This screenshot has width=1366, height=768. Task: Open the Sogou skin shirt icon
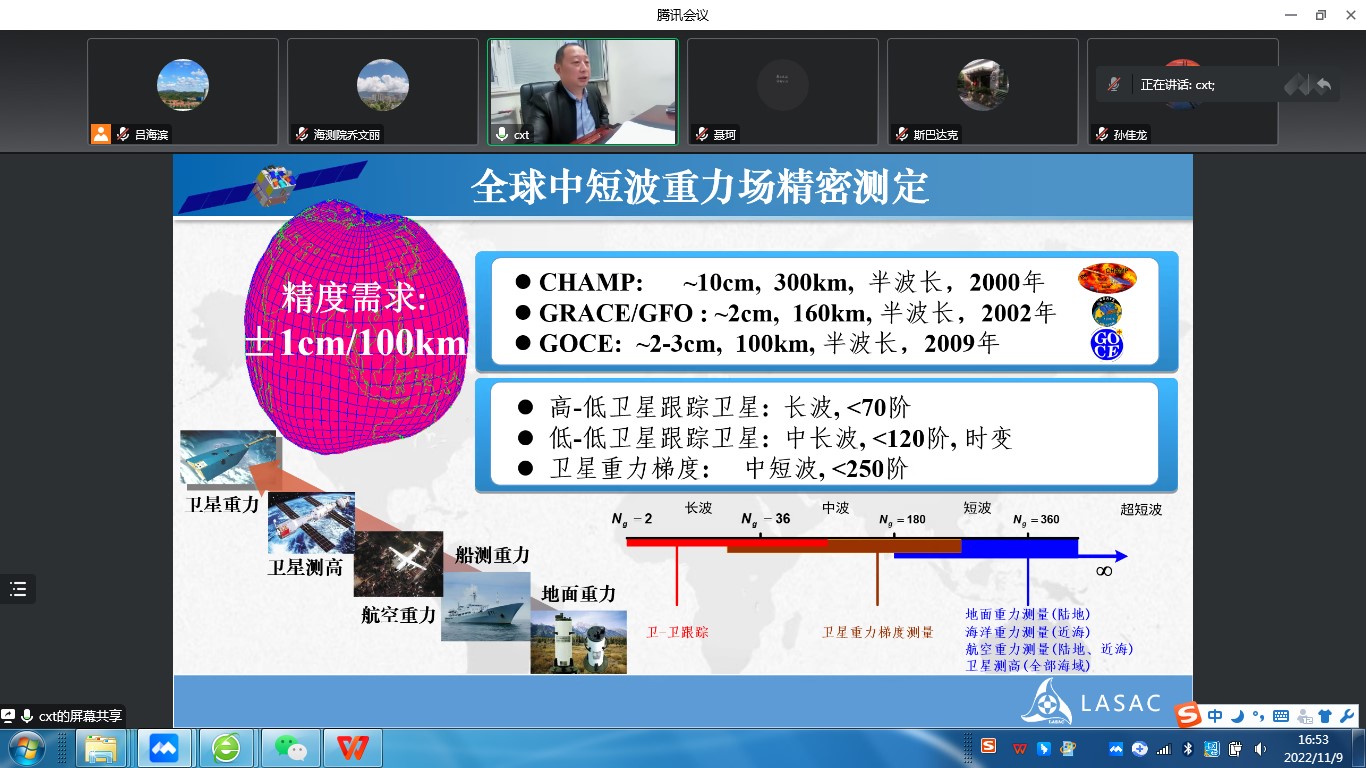click(x=1325, y=716)
